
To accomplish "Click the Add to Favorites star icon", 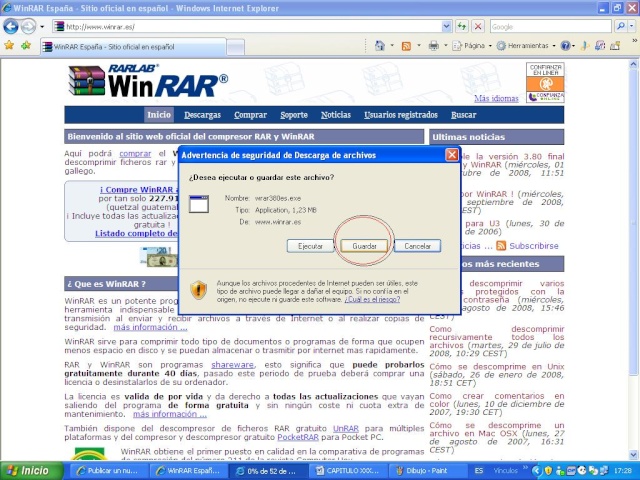I will [26, 45].
